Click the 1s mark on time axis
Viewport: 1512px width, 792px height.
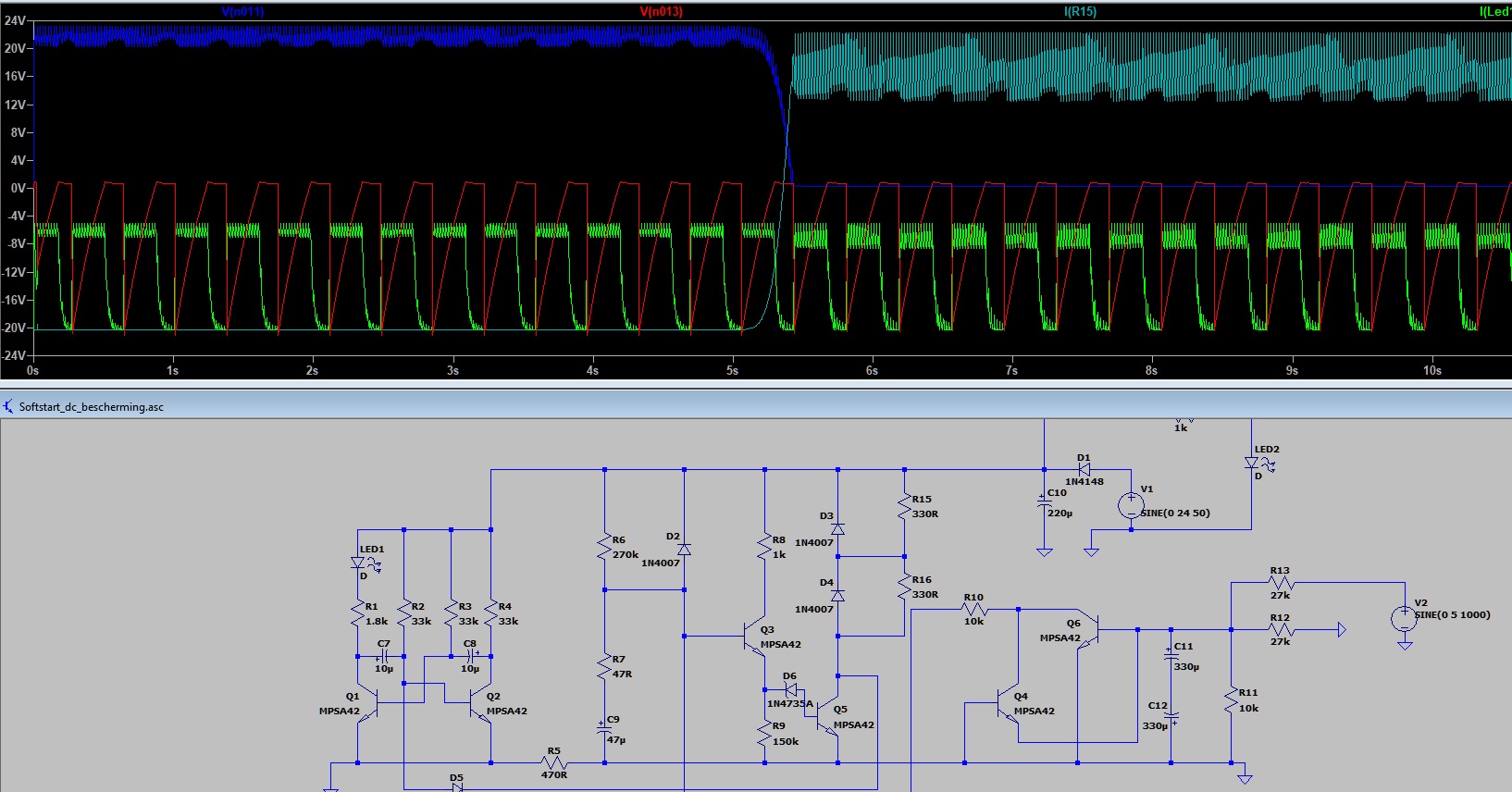pos(173,370)
